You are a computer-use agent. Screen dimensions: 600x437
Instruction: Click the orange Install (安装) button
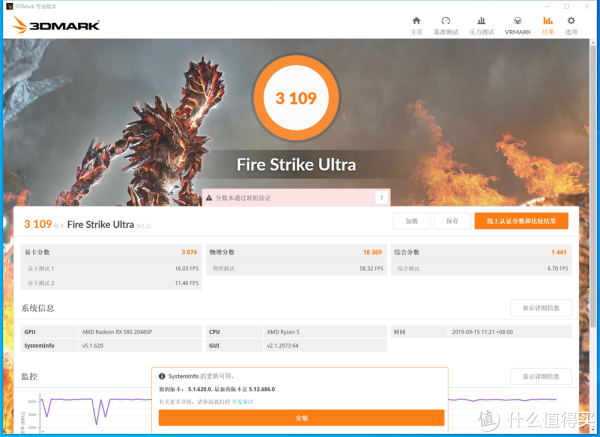coord(302,418)
